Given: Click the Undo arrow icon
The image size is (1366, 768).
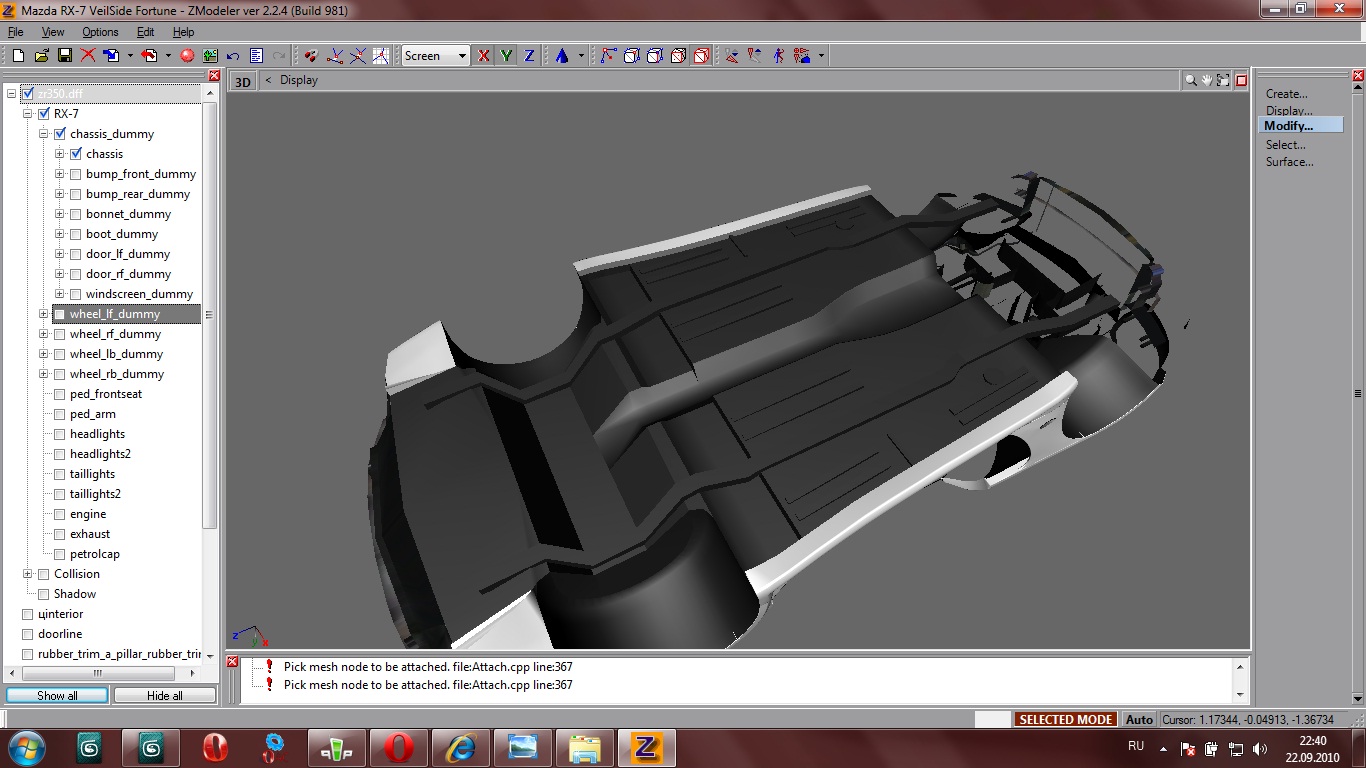Looking at the screenshot, I should [233, 56].
